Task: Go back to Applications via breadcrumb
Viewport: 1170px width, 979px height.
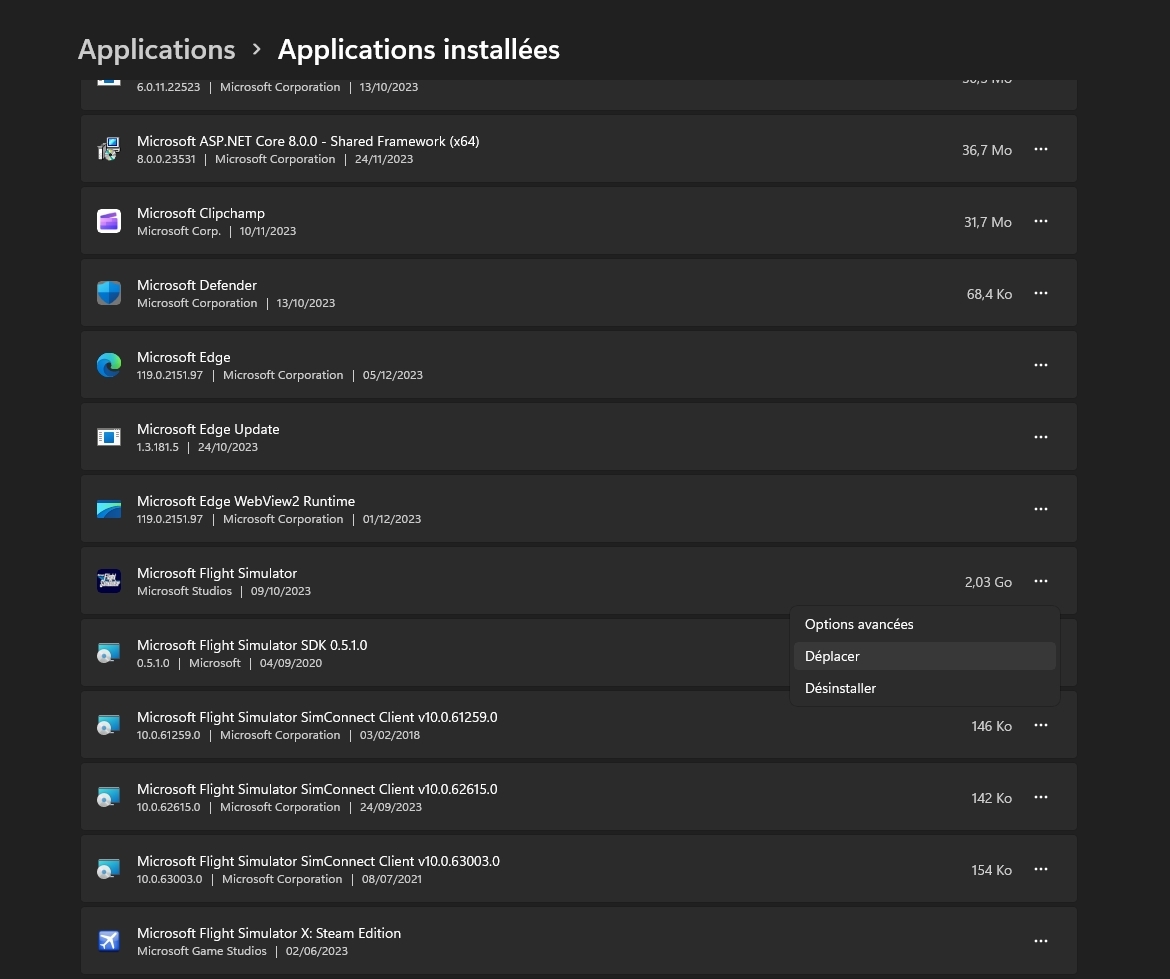Action: (157, 49)
